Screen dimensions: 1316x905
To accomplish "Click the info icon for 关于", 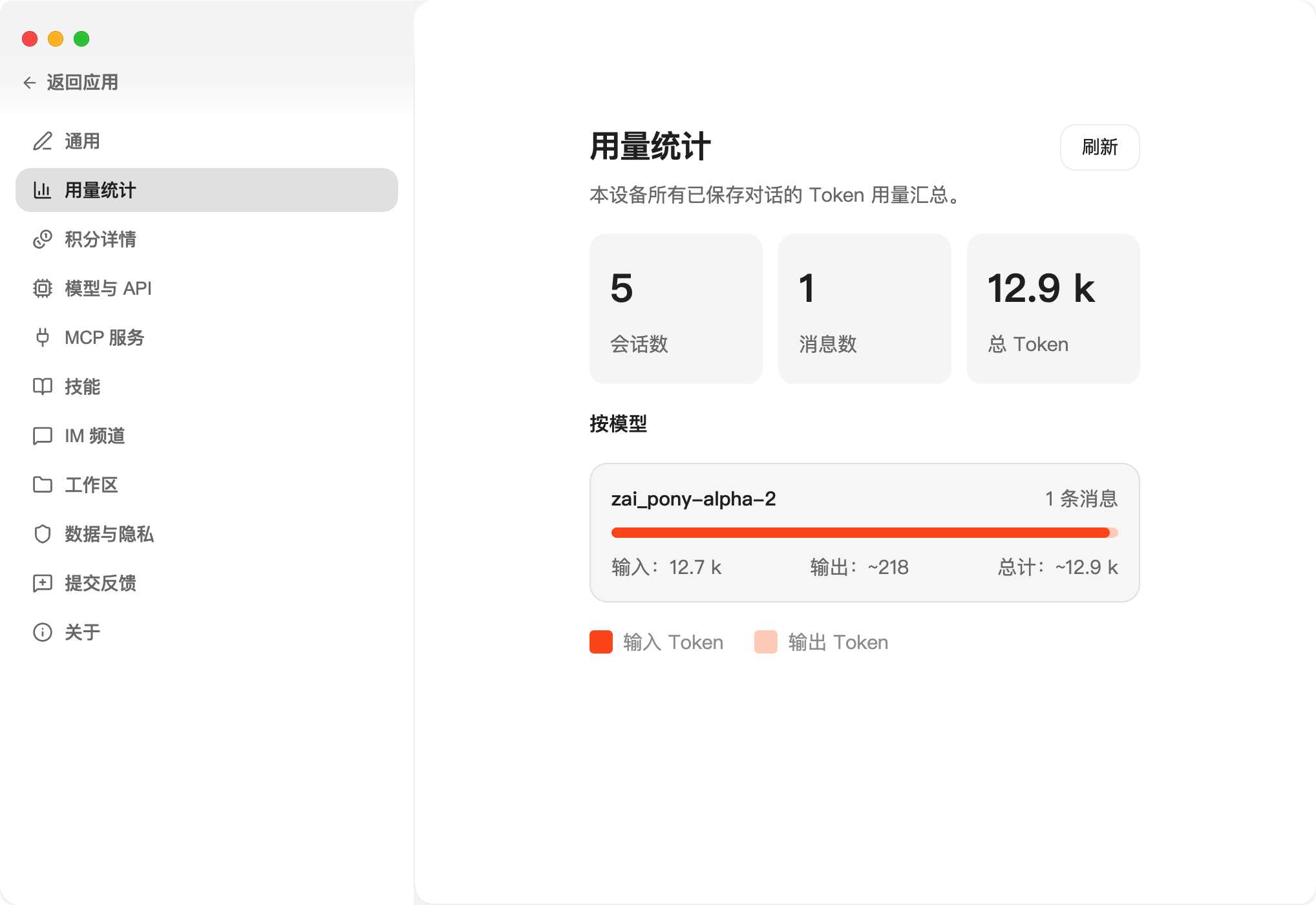I will [x=43, y=632].
